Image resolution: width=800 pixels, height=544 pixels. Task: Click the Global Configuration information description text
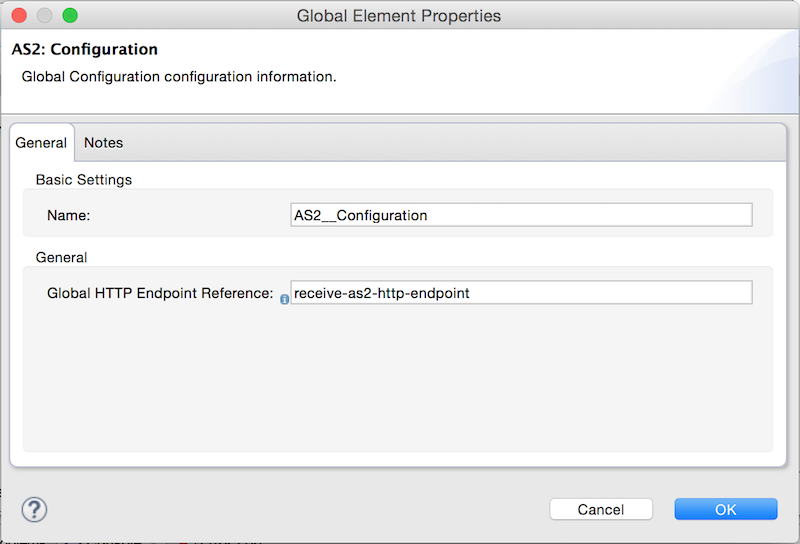[179, 77]
